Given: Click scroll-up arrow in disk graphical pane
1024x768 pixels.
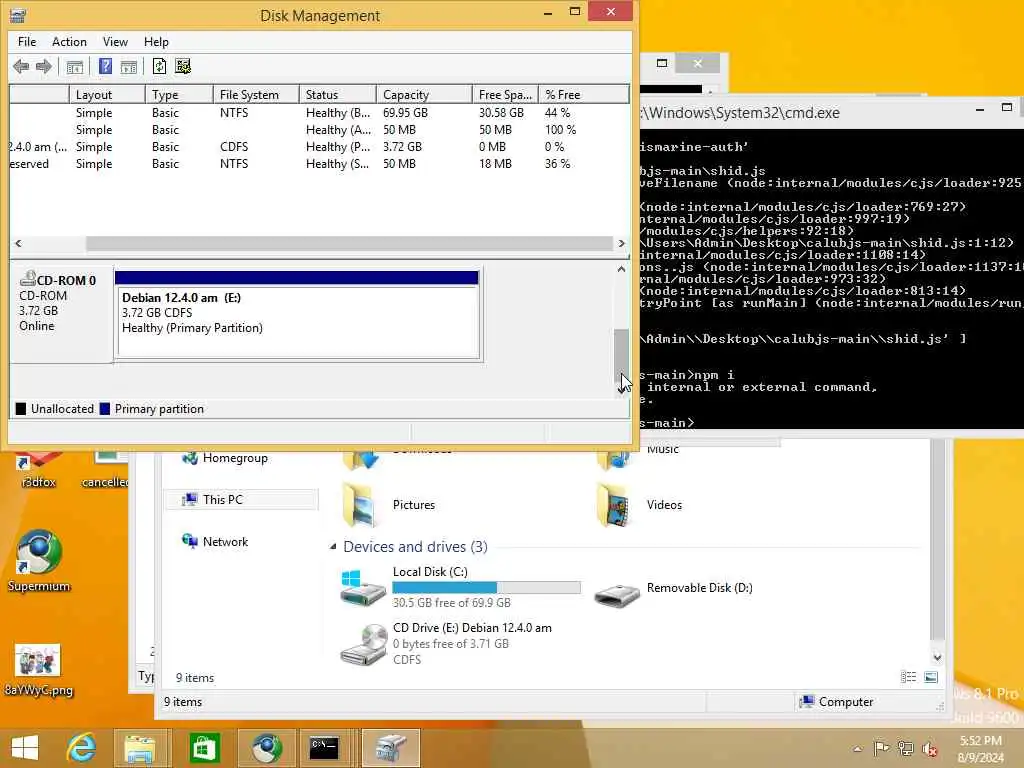Looking at the screenshot, I should pos(621,269).
